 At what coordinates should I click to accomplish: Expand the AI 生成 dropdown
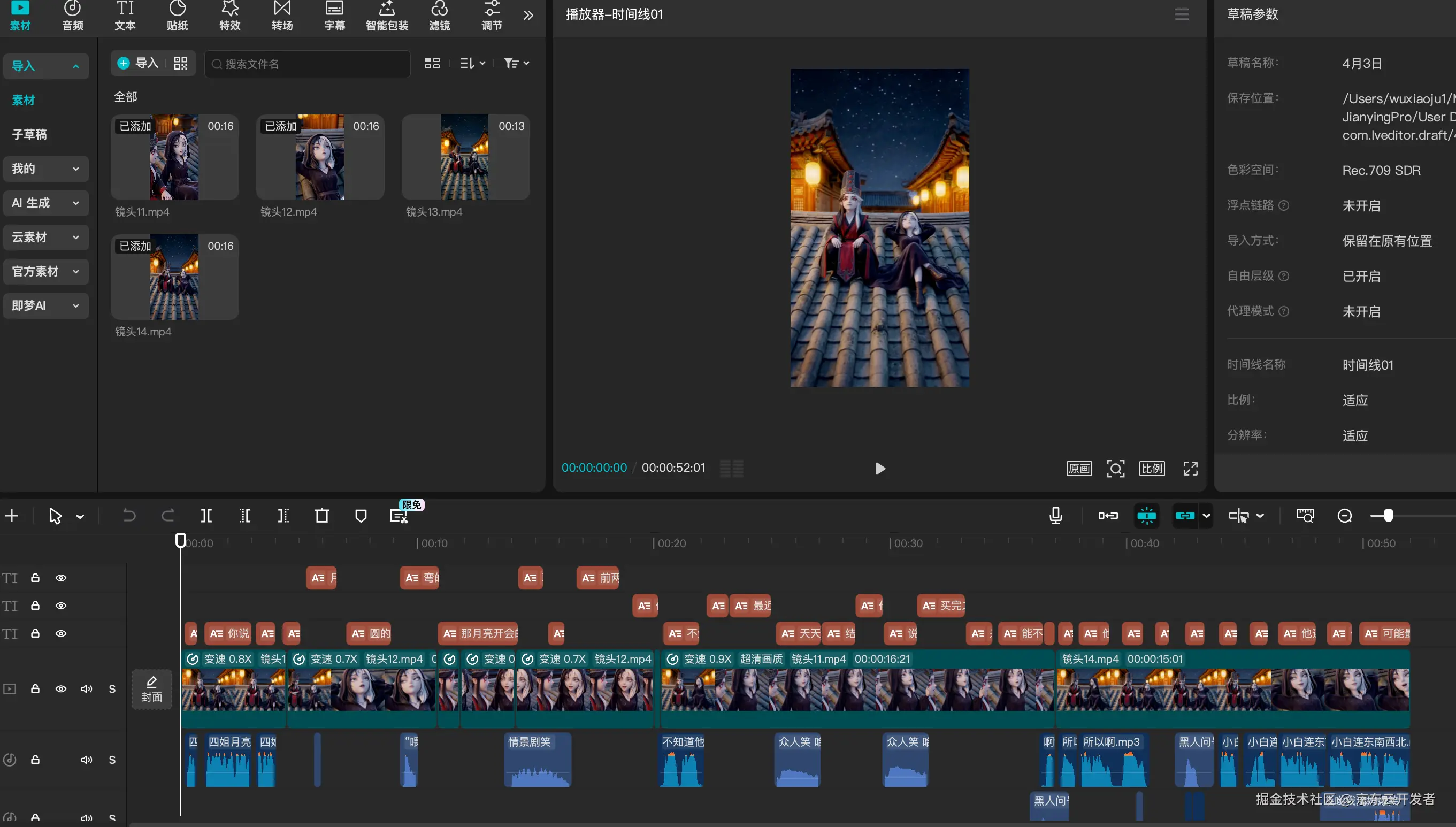tap(45, 203)
